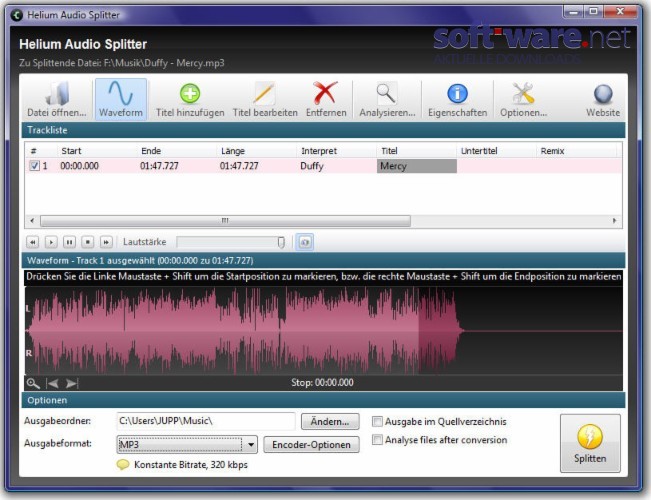The image size is (651, 500).
Task: Sort by the Start column header
Action: click(97, 151)
